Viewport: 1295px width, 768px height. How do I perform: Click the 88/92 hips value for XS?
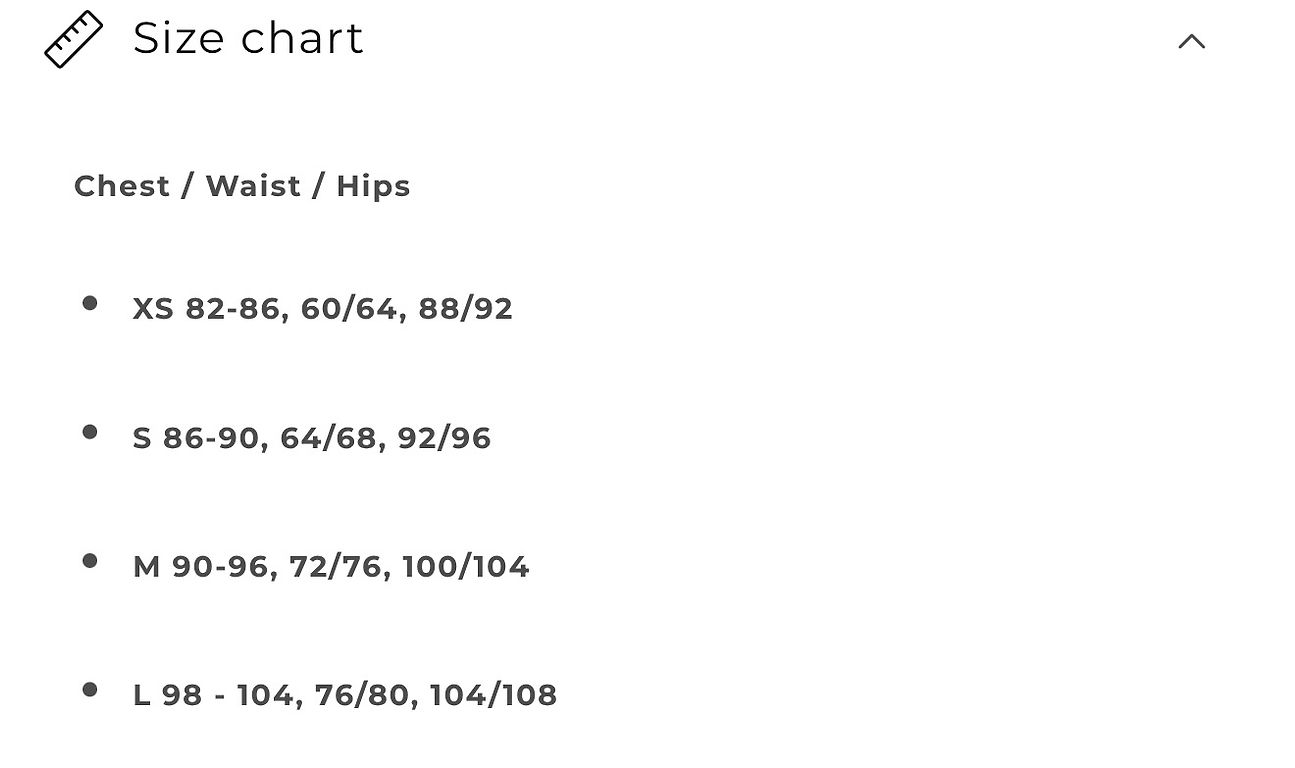tap(465, 308)
